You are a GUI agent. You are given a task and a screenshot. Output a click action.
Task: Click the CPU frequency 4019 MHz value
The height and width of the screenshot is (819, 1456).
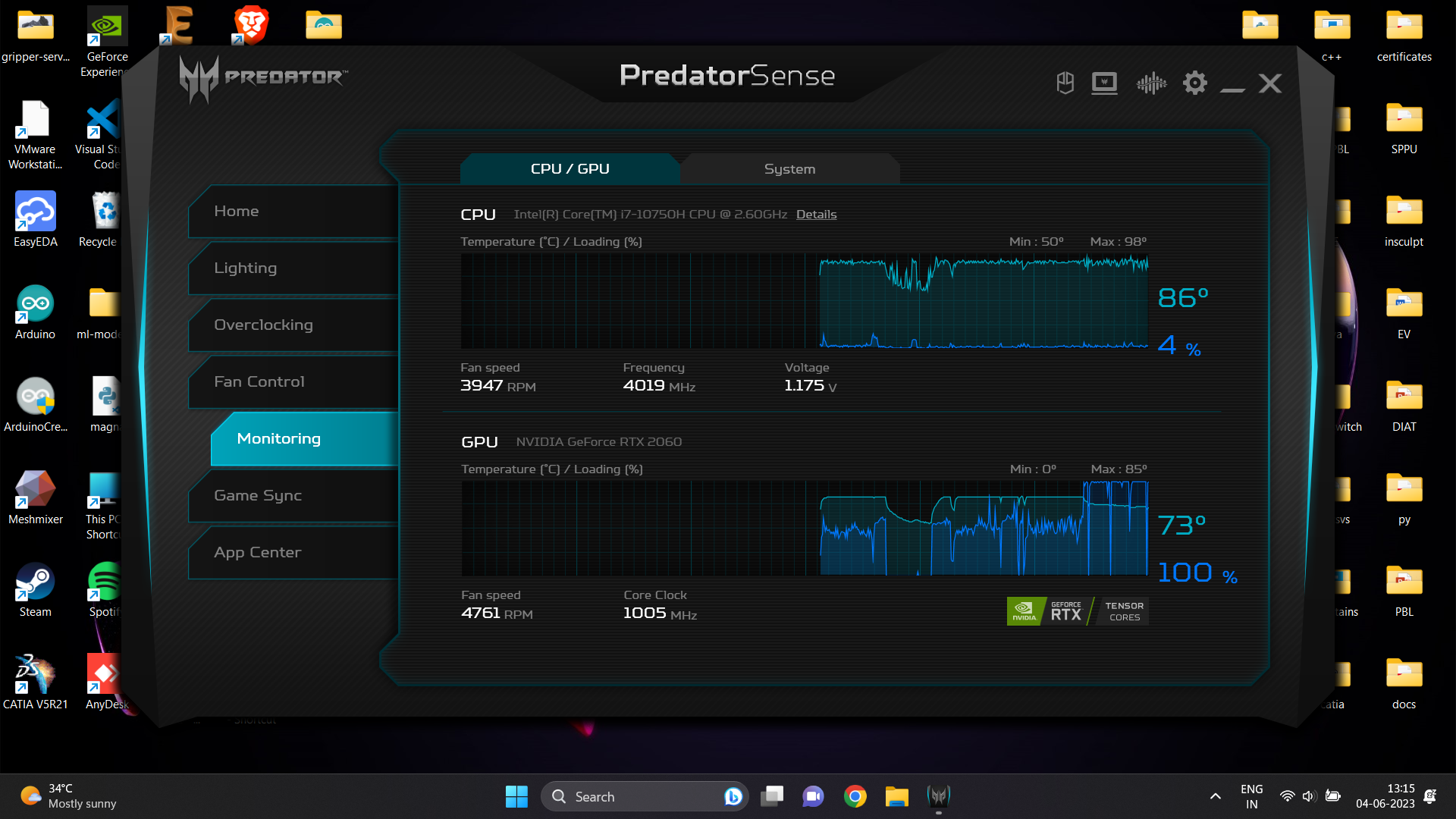pyautogui.click(x=659, y=386)
